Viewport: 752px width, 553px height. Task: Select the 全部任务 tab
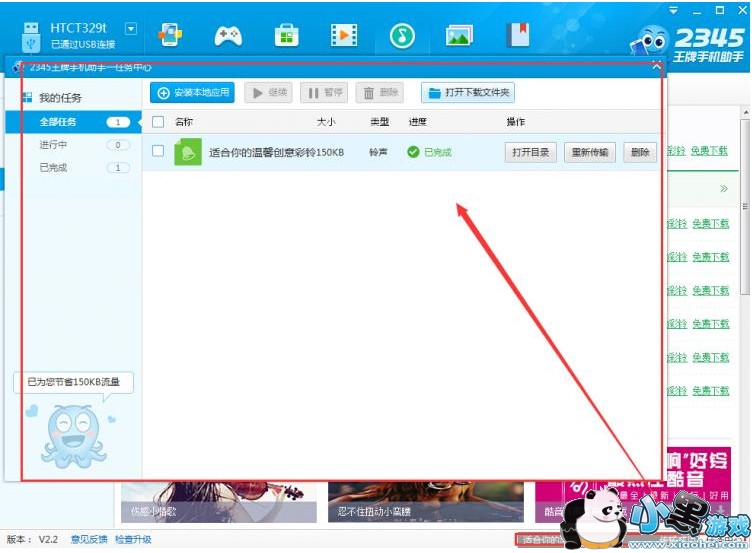coord(73,122)
